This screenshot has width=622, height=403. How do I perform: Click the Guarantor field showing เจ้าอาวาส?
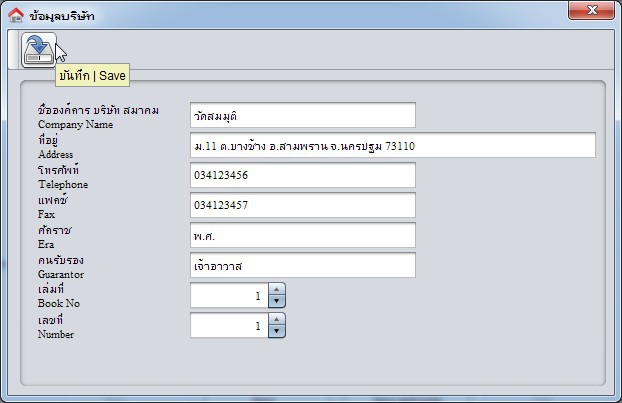(303, 265)
